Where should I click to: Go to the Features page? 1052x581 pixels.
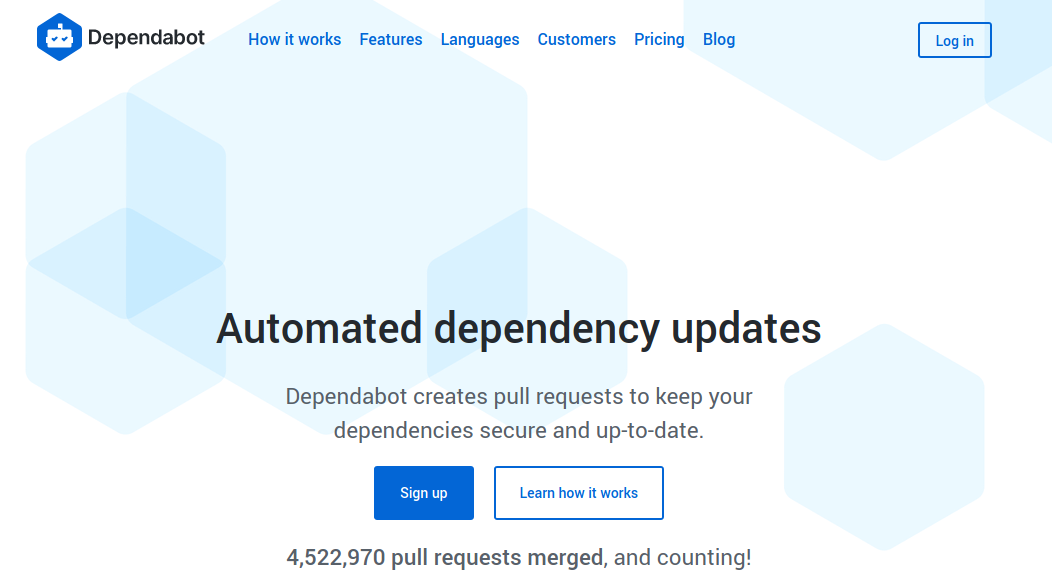[390, 40]
